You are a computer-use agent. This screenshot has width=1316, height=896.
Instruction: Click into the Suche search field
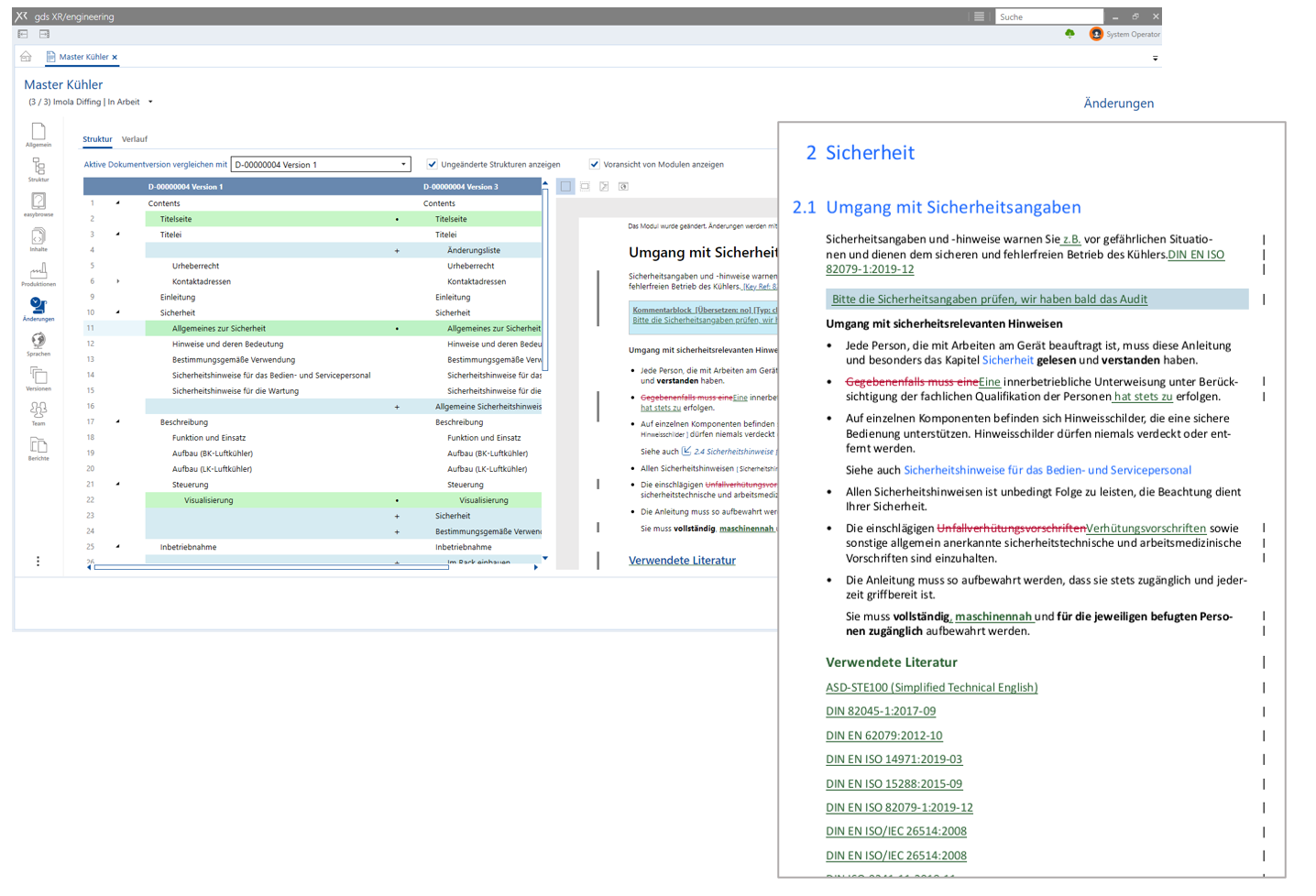[1048, 16]
